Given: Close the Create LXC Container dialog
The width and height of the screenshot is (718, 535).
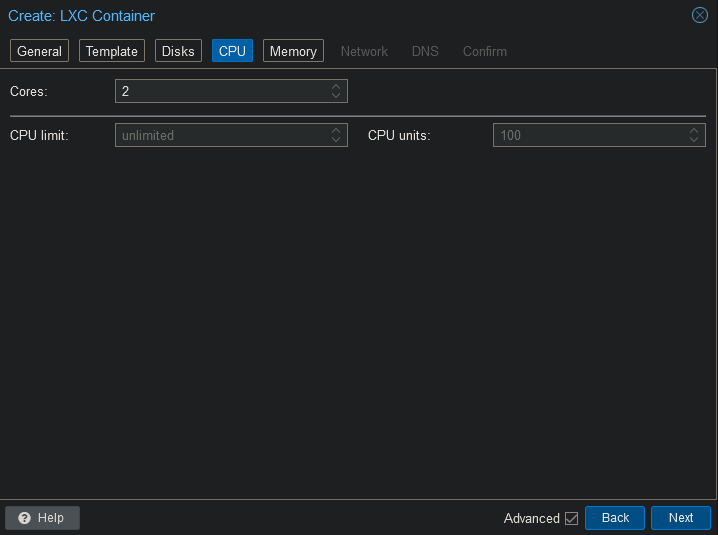Looking at the screenshot, I should [700, 15].
